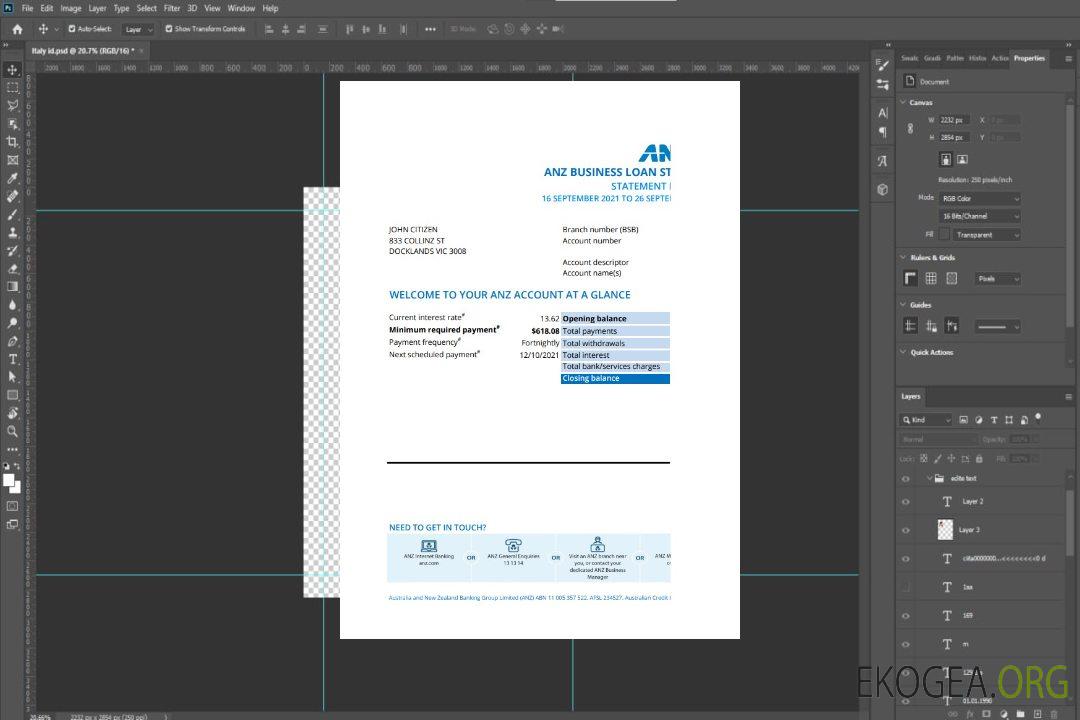Hide Layer 3 with its eye icon
The width and height of the screenshot is (1080, 720).
point(906,530)
